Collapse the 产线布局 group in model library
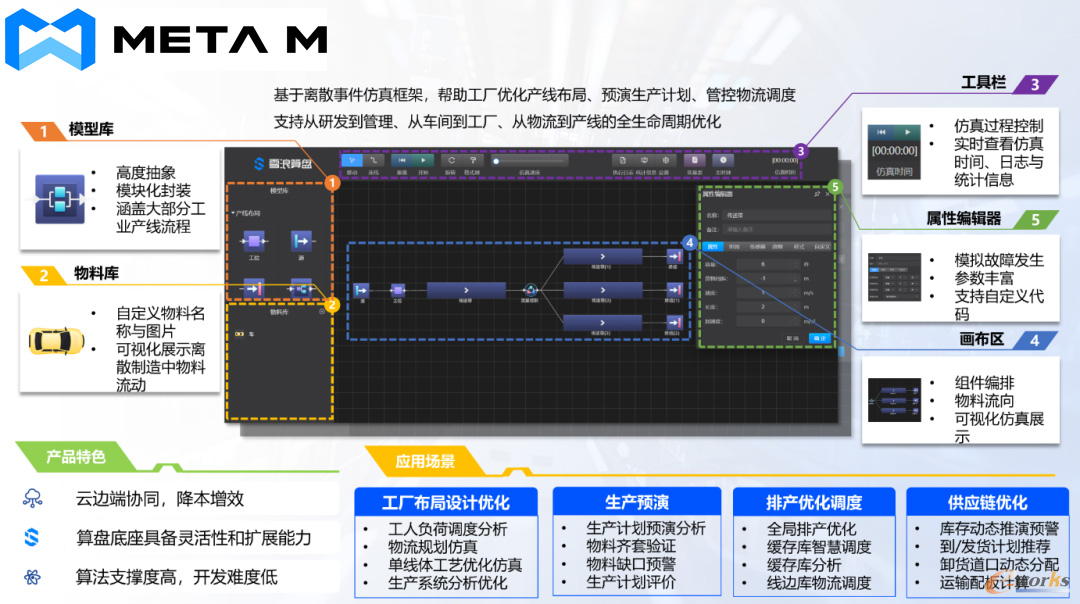The height and width of the screenshot is (604, 1080). 233,214
